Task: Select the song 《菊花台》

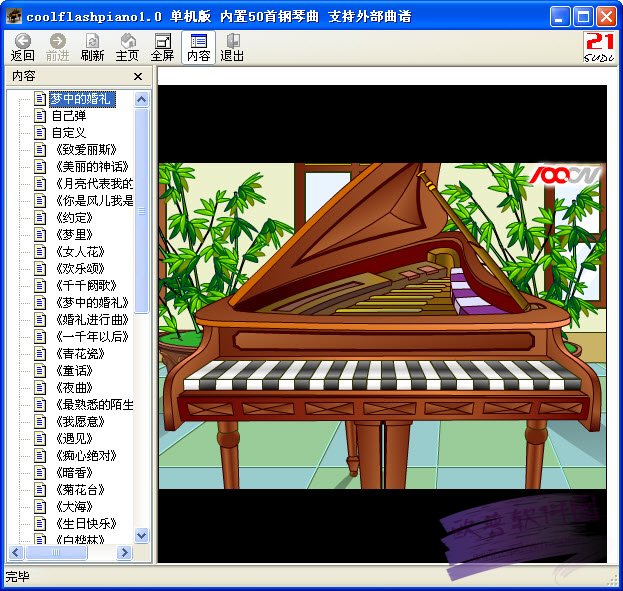Action: pyautogui.click(x=79, y=490)
